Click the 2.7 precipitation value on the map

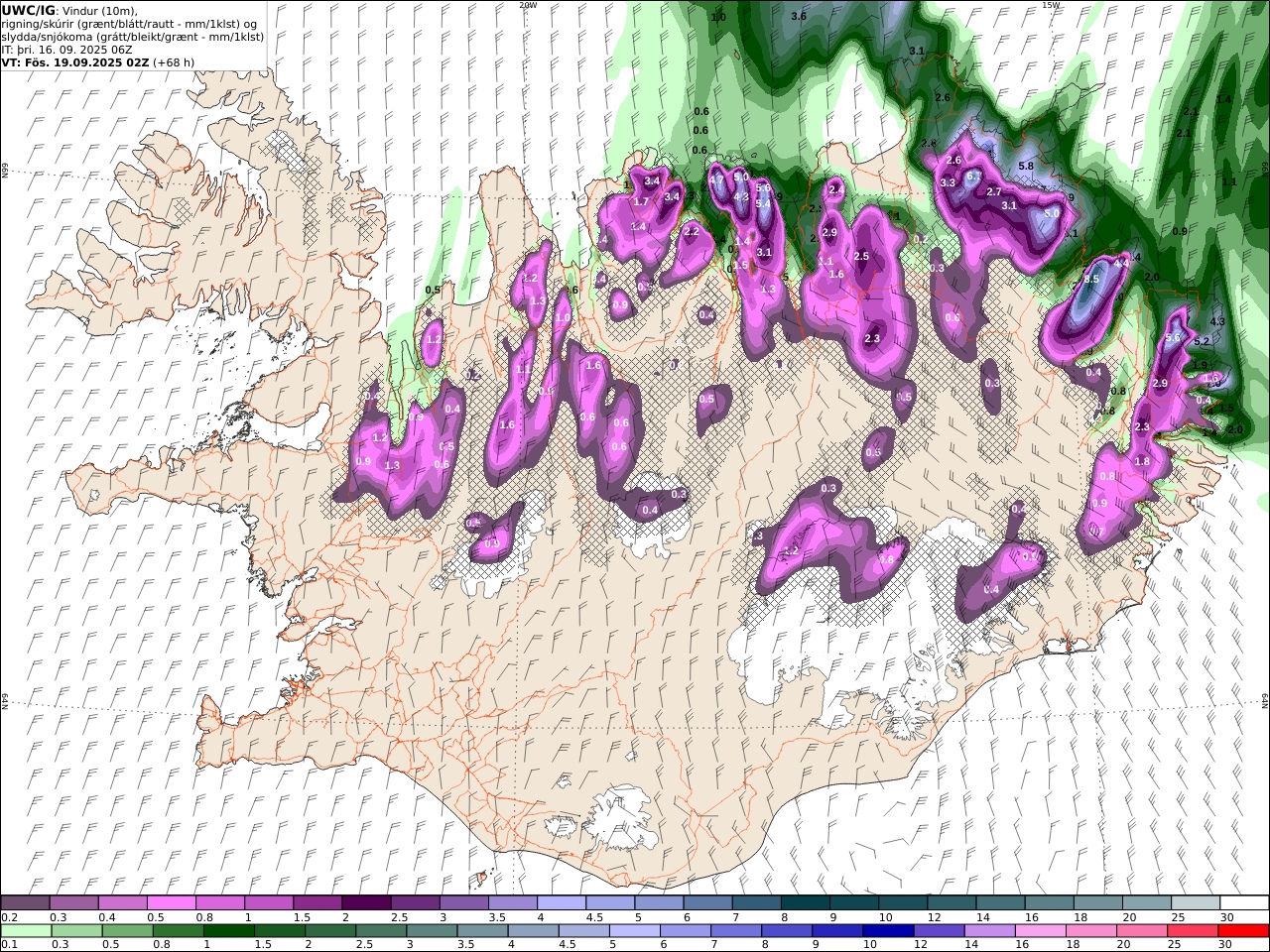tap(993, 192)
